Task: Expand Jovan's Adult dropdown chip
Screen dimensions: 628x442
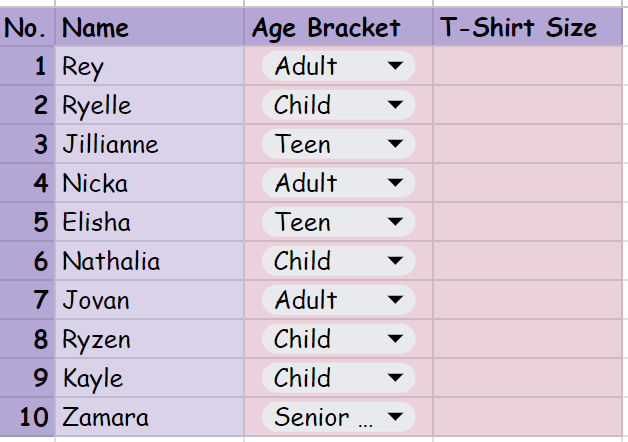Action: [x=398, y=300]
